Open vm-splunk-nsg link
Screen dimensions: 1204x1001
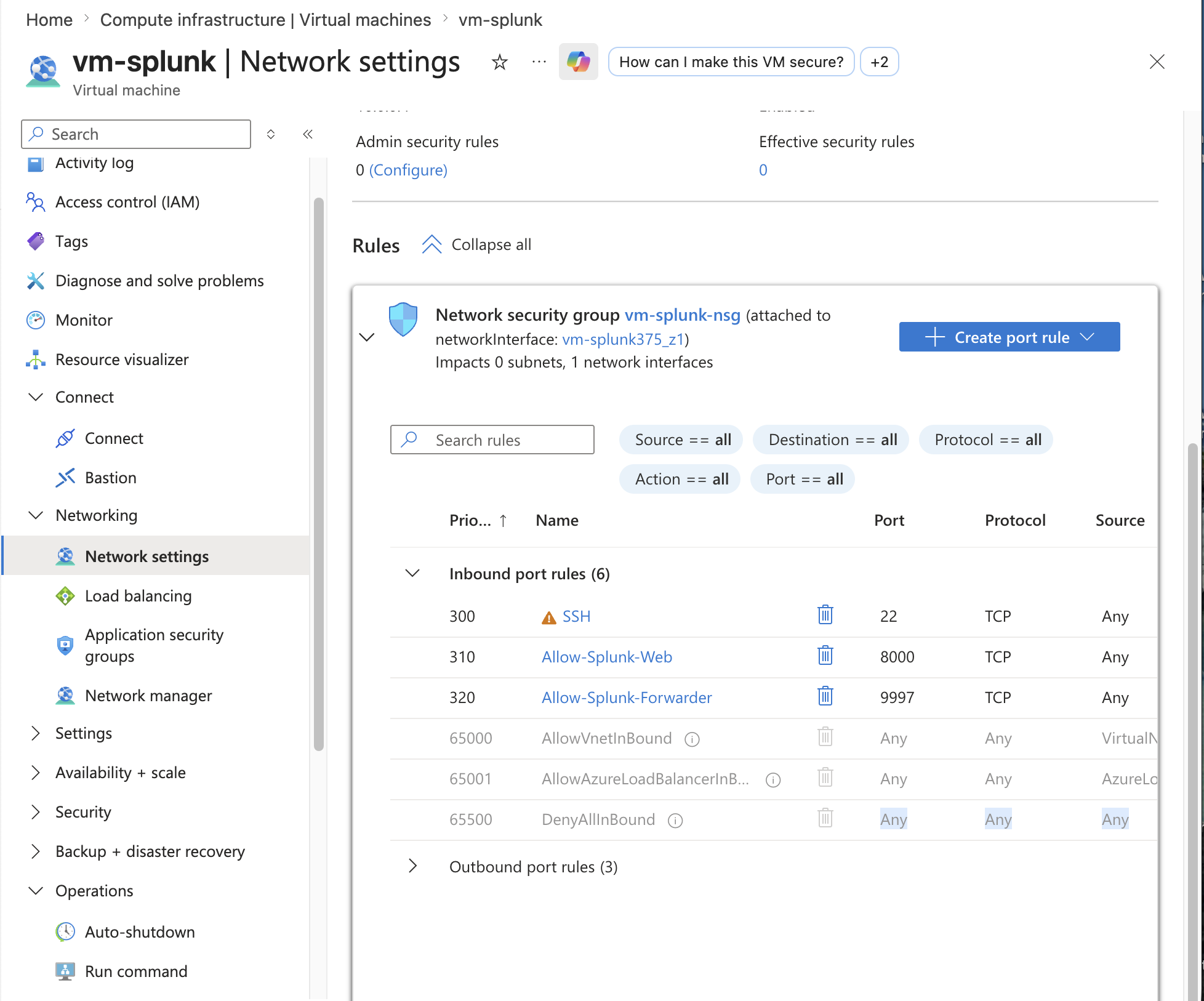click(683, 315)
